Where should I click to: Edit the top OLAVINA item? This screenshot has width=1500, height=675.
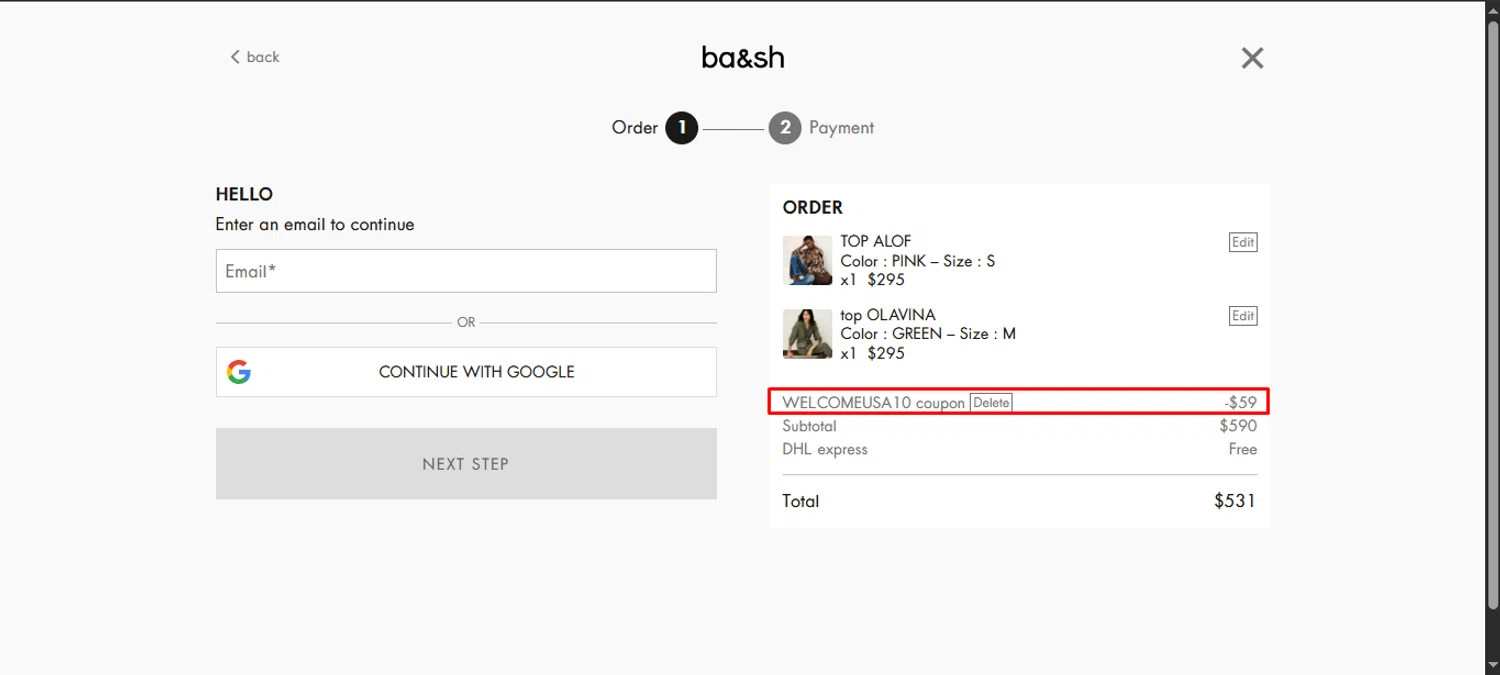(1243, 316)
